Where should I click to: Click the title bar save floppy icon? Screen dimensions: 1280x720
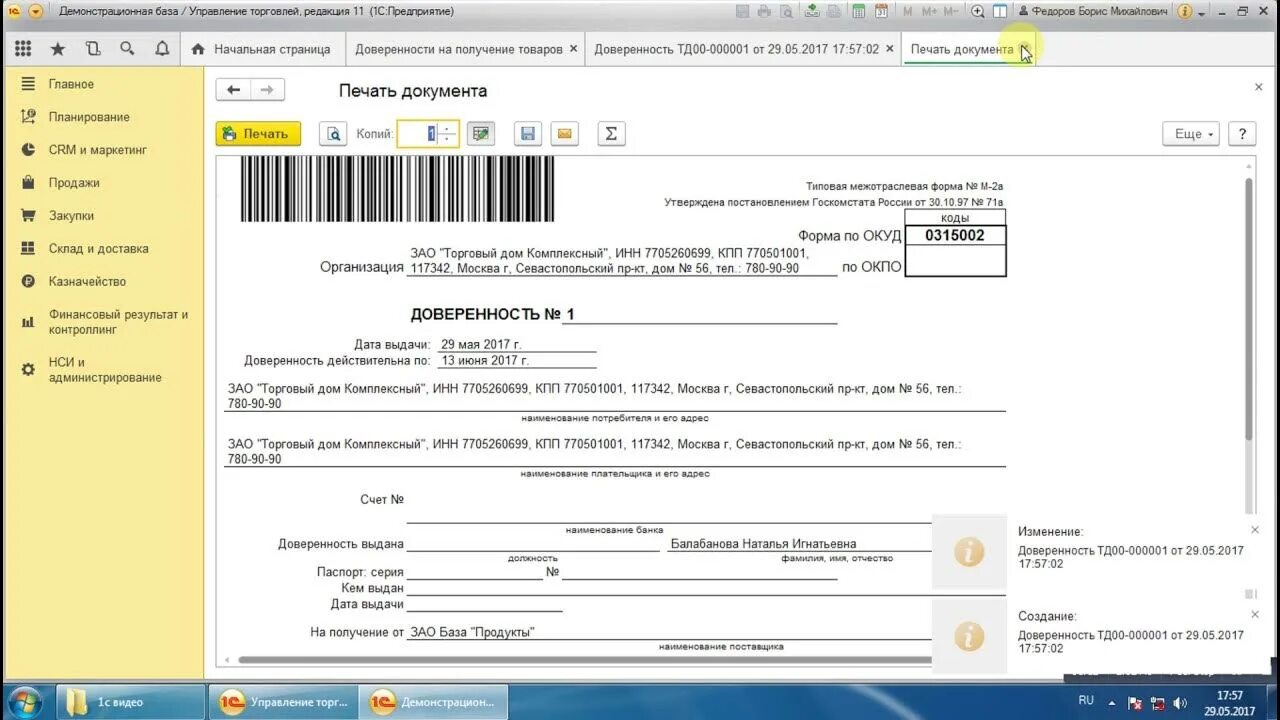pyautogui.click(x=742, y=11)
